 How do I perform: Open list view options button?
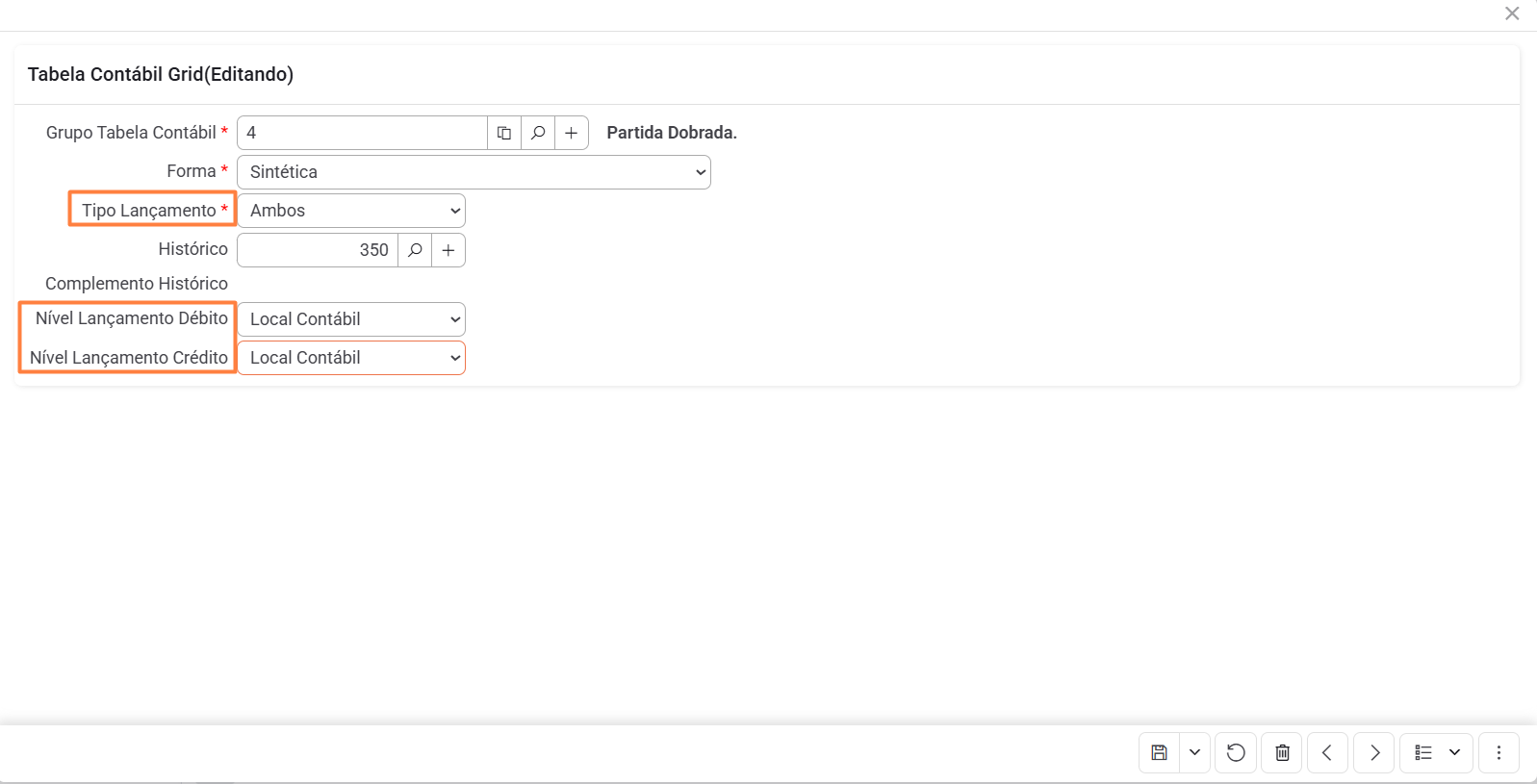(x=1424, y=752)
